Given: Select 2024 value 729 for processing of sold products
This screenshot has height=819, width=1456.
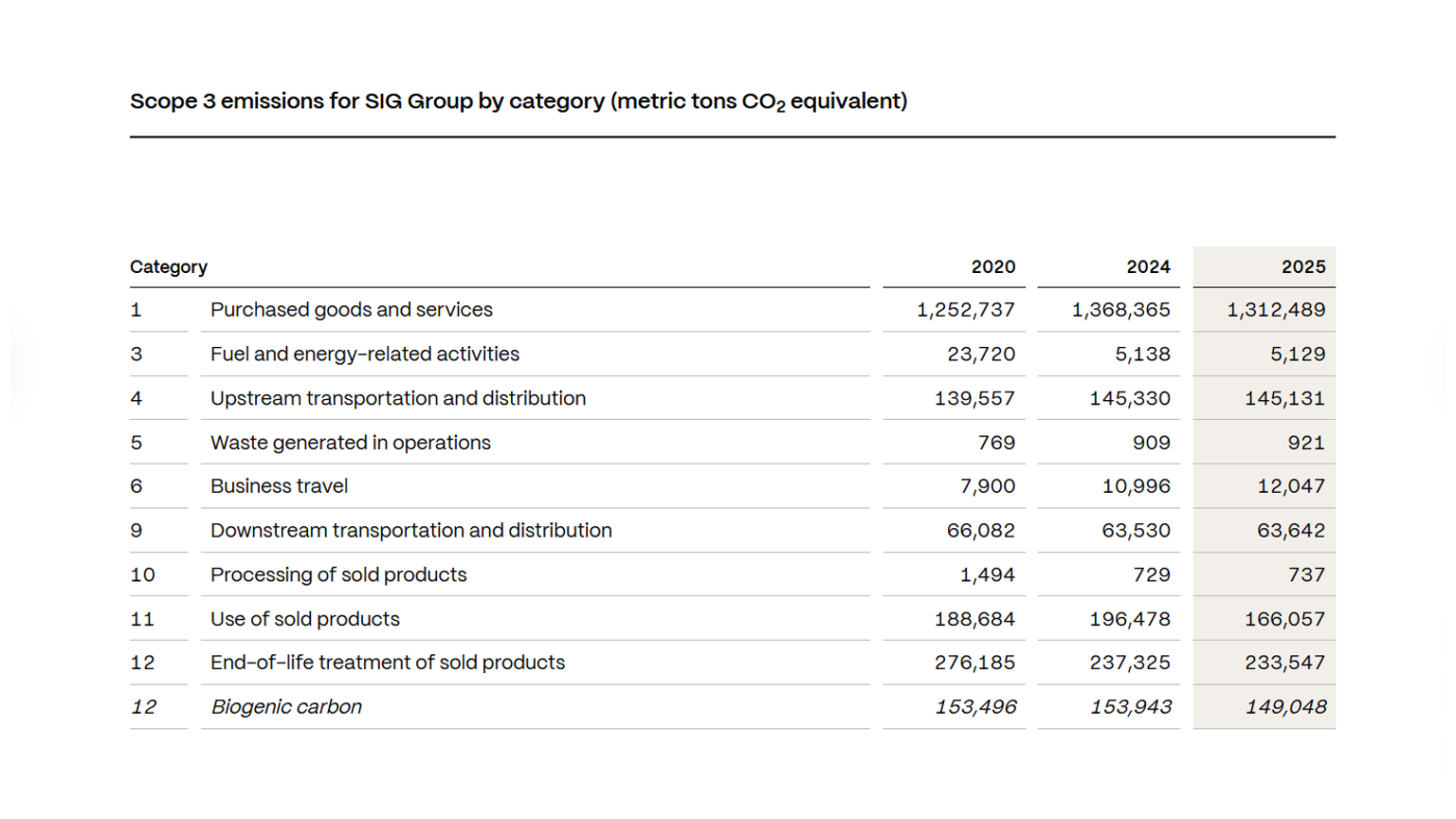Looking at the screenshot, I should [1152, 574].
